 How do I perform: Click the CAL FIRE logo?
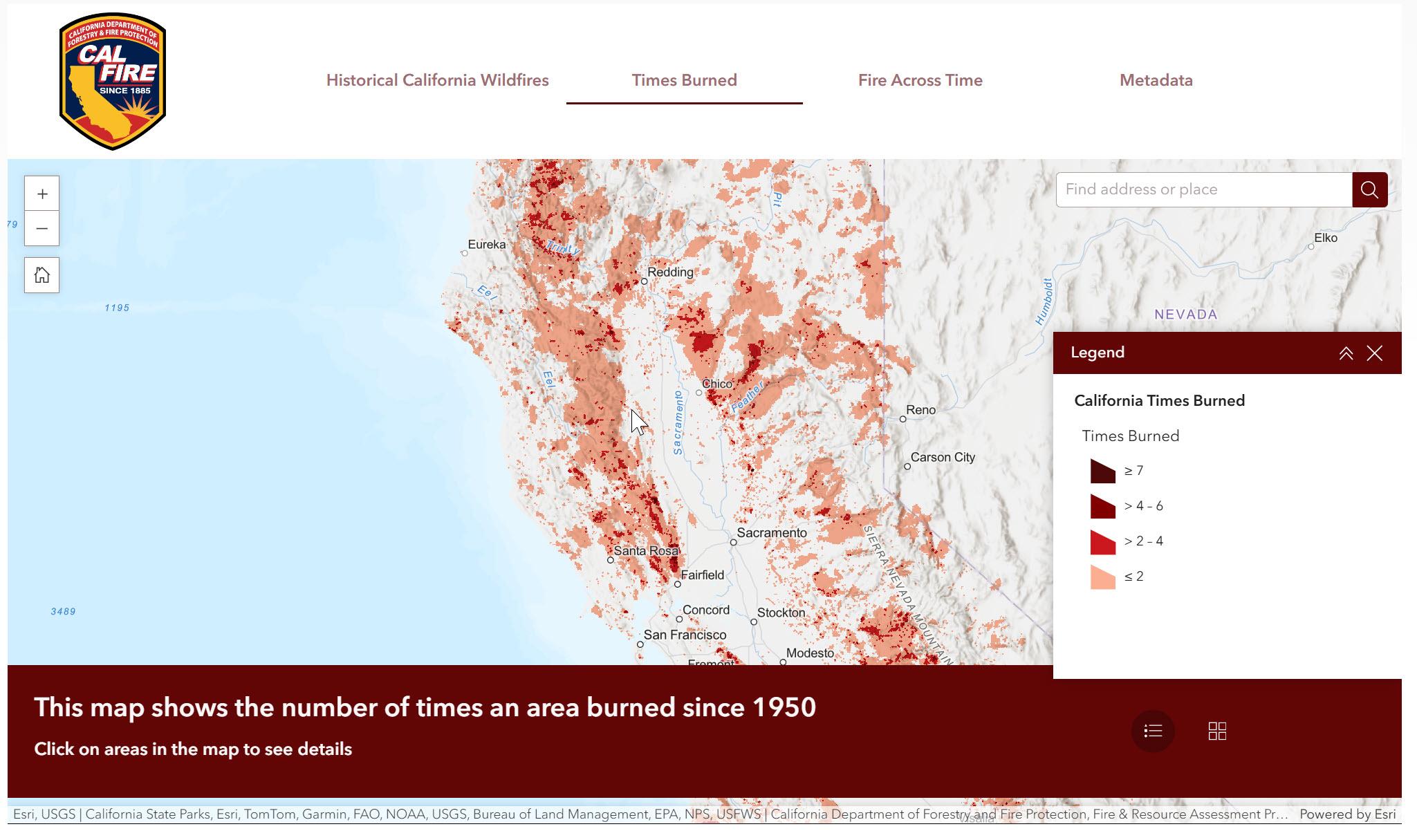(112, 81)
